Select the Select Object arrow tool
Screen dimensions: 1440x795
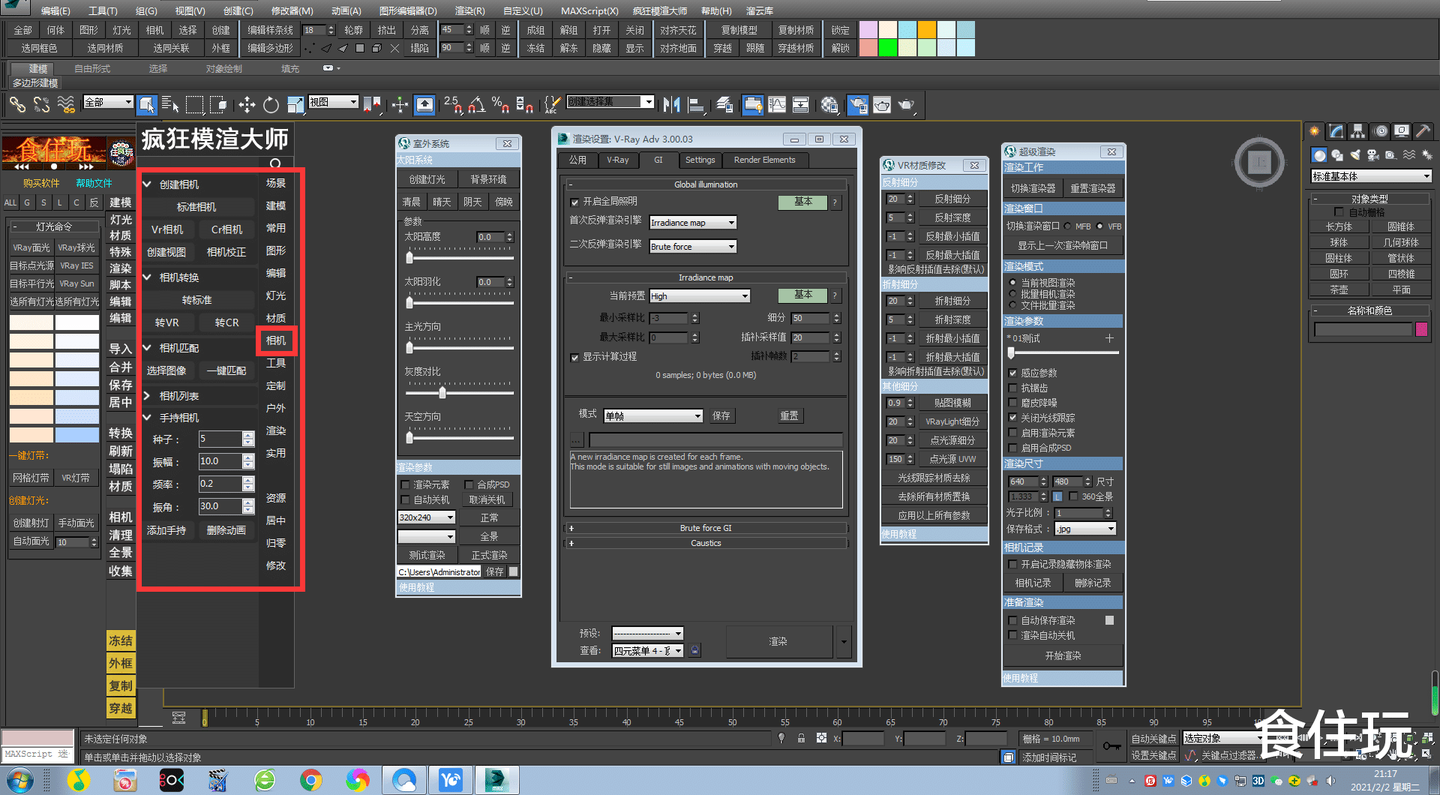pyautogui.click(x=147, y=104)
